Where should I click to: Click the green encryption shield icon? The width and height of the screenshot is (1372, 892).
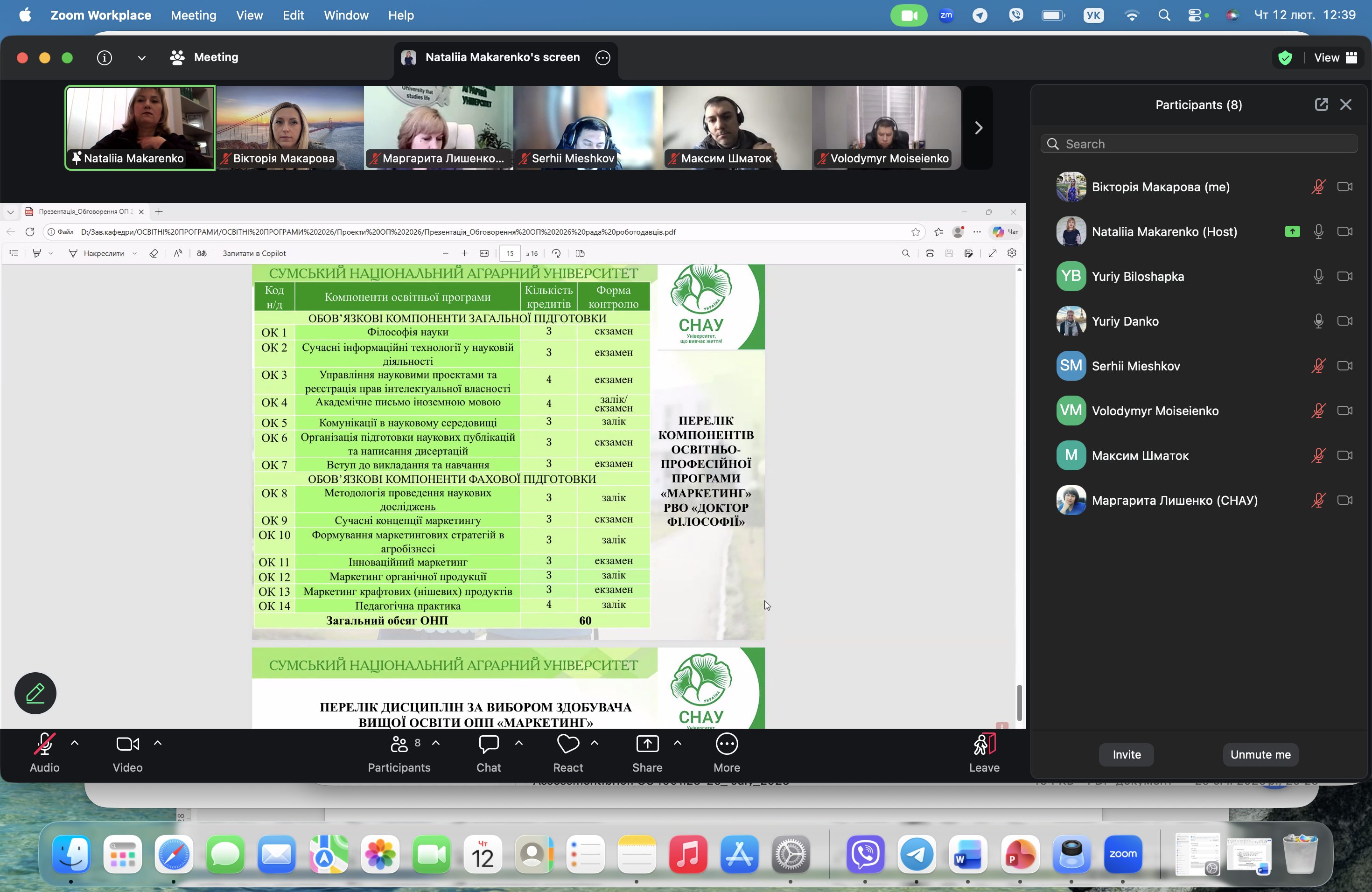pyautogui.click(x=1285, y=58)
